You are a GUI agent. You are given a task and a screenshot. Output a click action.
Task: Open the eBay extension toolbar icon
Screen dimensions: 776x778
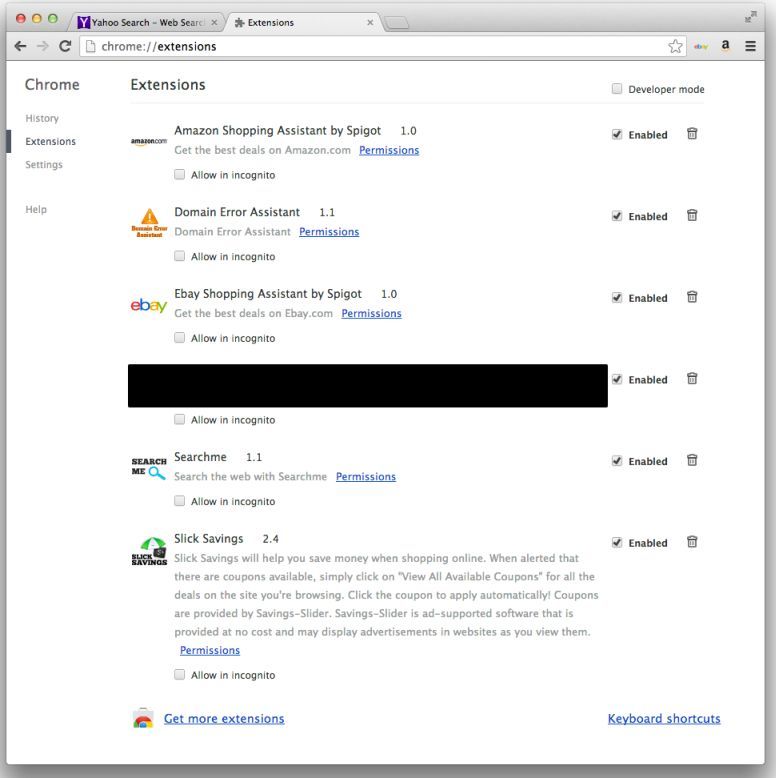click(701, 46)
